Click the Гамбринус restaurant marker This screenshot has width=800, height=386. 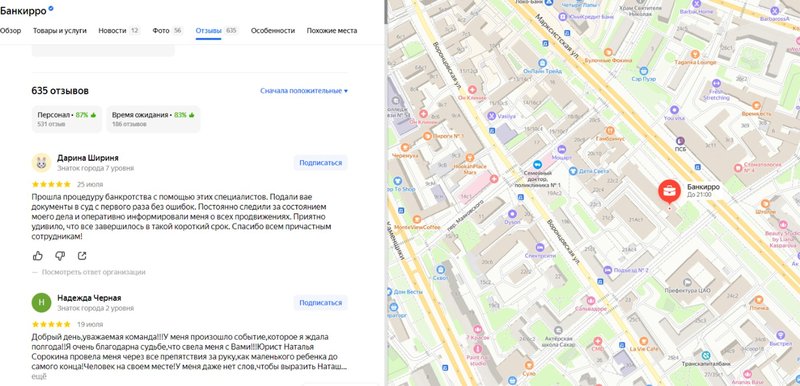click(x=609, y=130)
